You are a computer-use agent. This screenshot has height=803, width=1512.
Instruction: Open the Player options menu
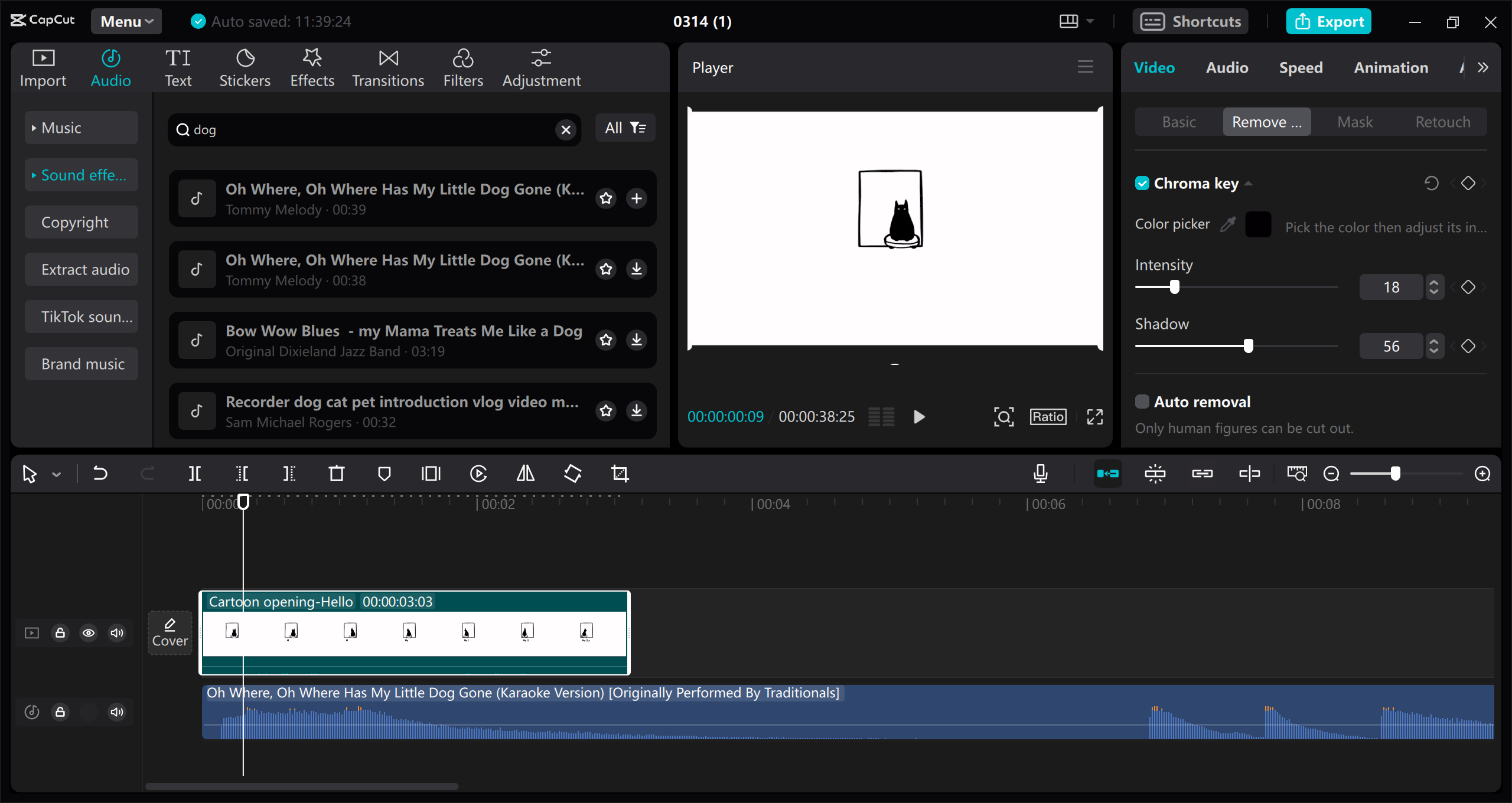1086,67
